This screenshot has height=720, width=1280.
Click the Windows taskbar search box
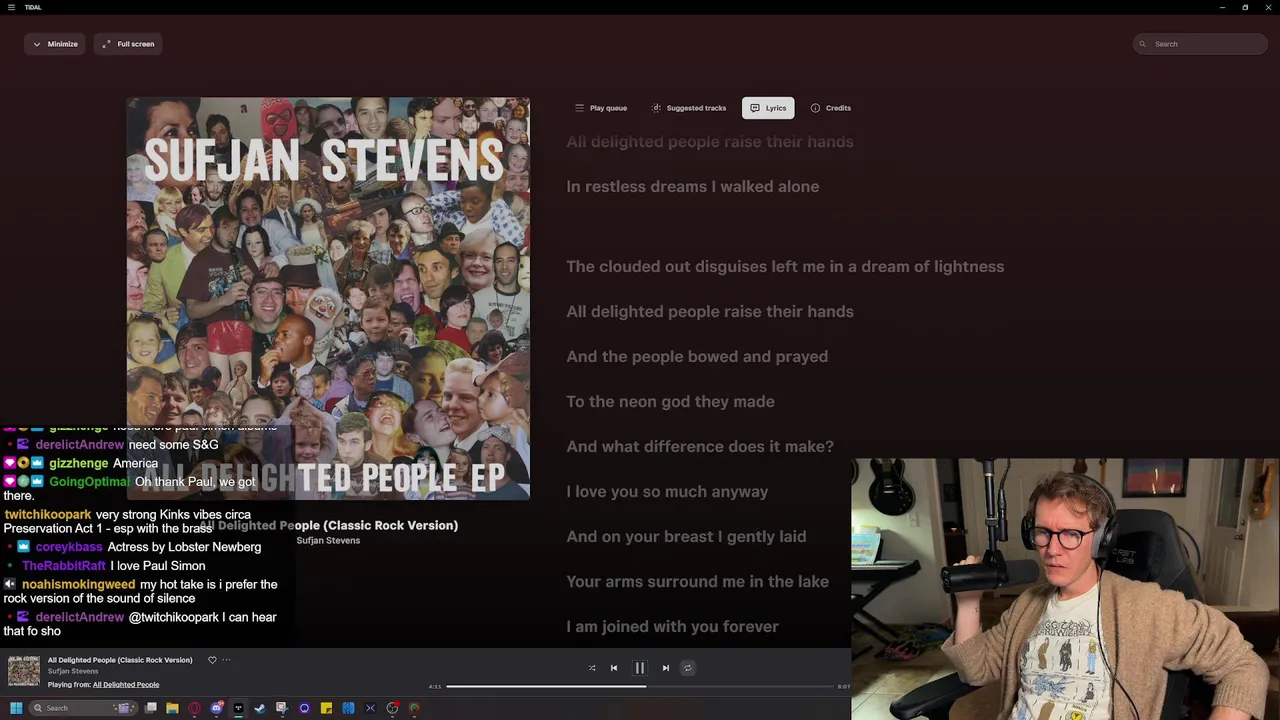point(82,708)
